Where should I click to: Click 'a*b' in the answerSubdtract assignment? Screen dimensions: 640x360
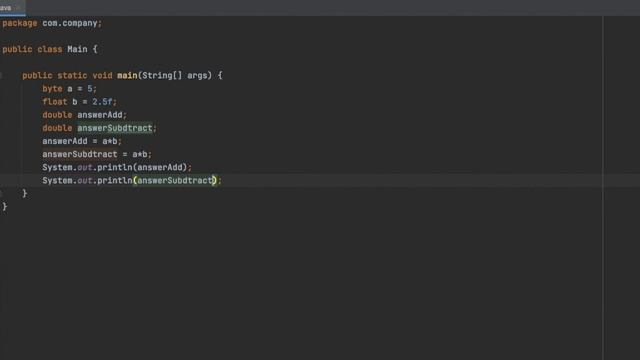tap(140, 154)
